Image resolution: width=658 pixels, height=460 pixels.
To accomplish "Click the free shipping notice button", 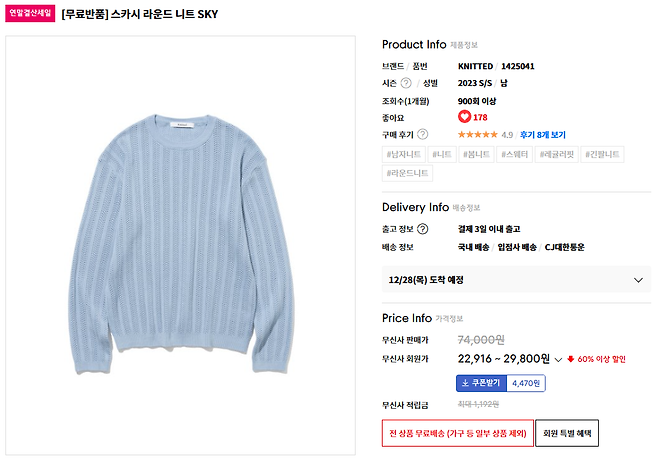I will (457, 434).
